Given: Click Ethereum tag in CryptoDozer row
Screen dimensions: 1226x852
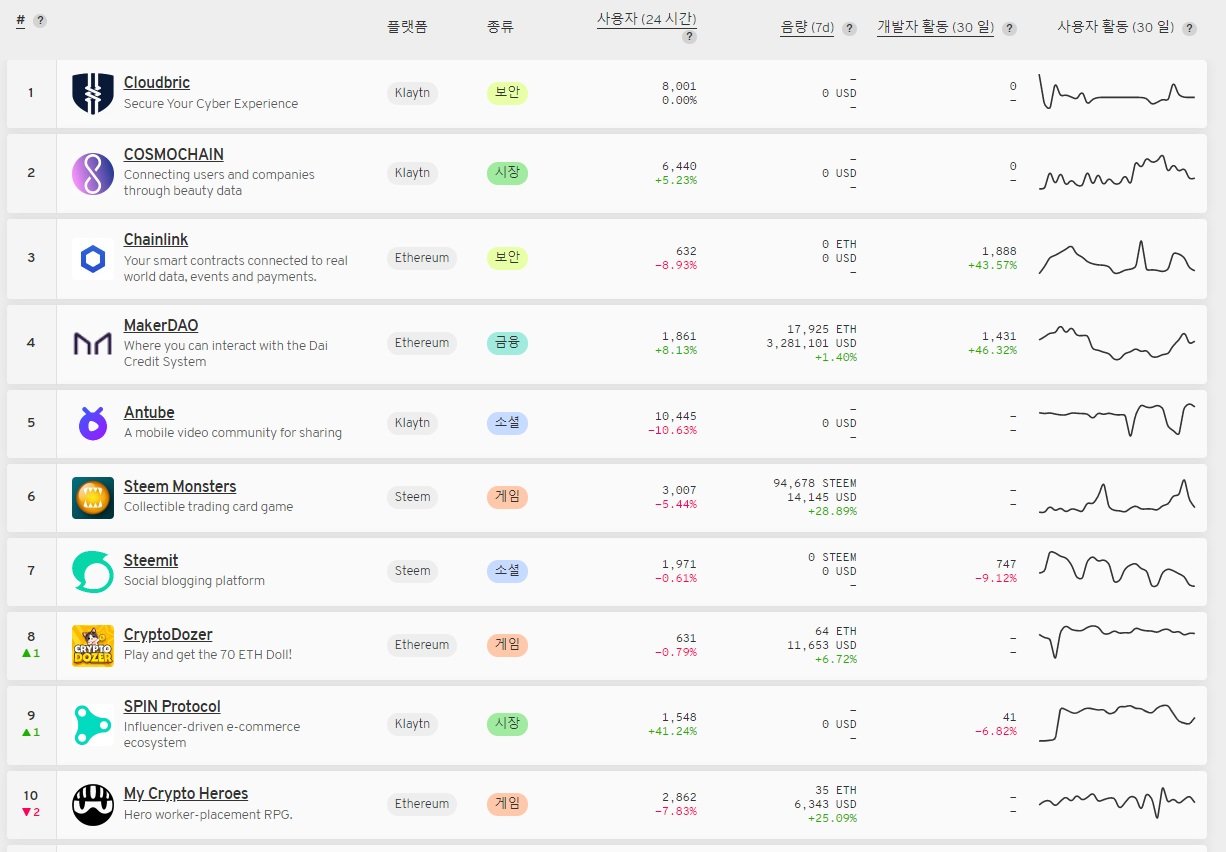Looking at the screenshot, I should (422, 645).
